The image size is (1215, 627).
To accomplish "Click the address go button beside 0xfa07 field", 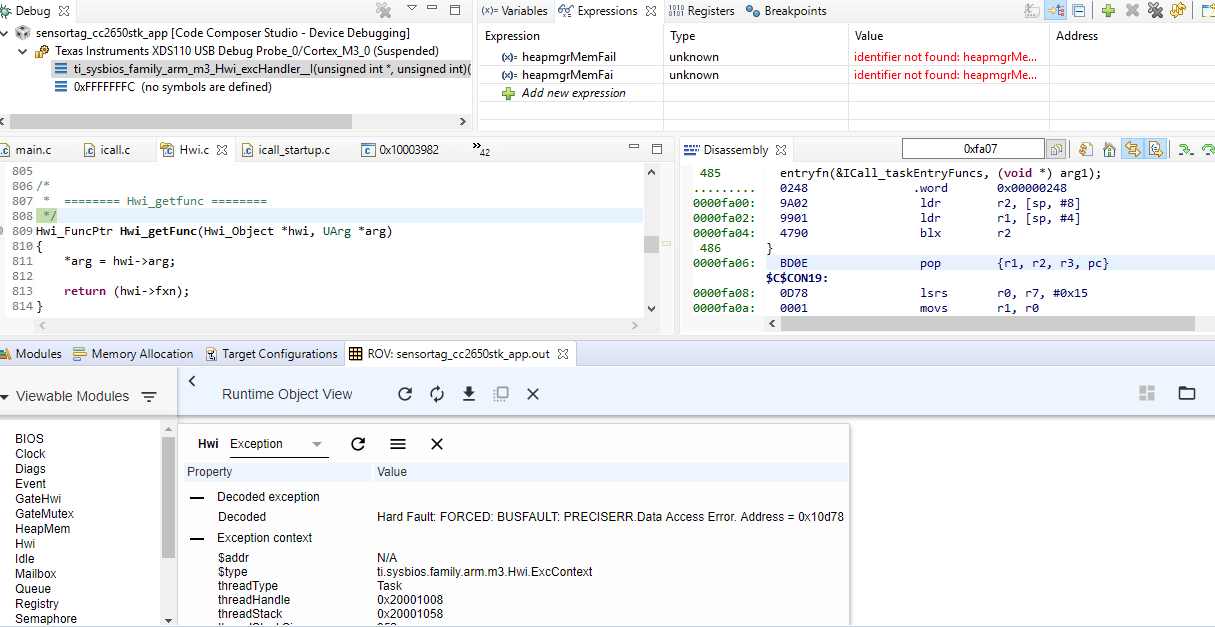I will 1056,149.
